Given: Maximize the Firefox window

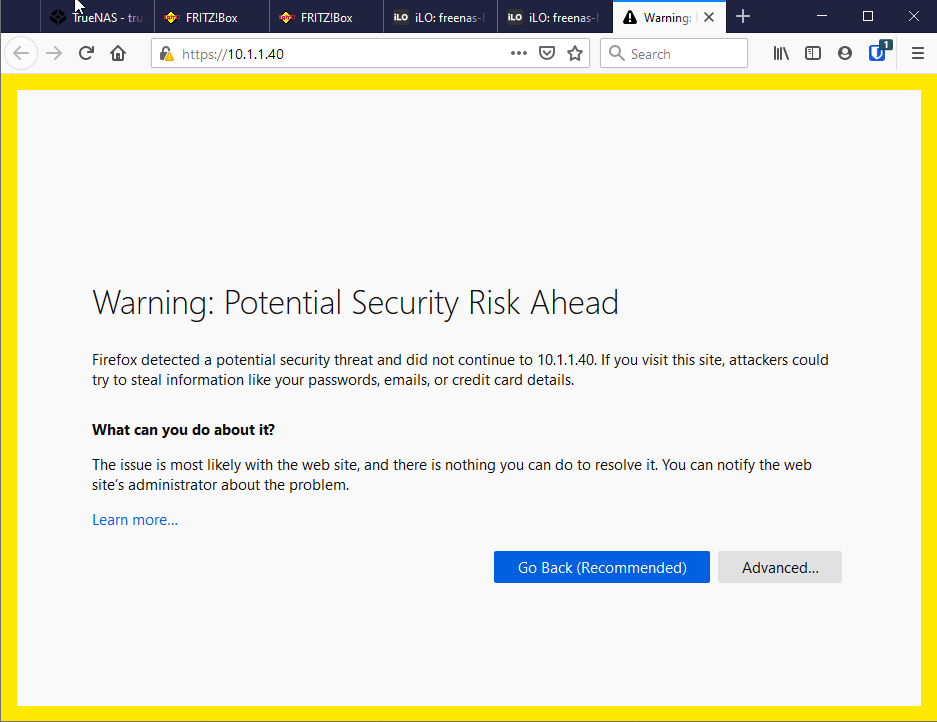Looking at the screenshot, I should click(x=868, y=17).
